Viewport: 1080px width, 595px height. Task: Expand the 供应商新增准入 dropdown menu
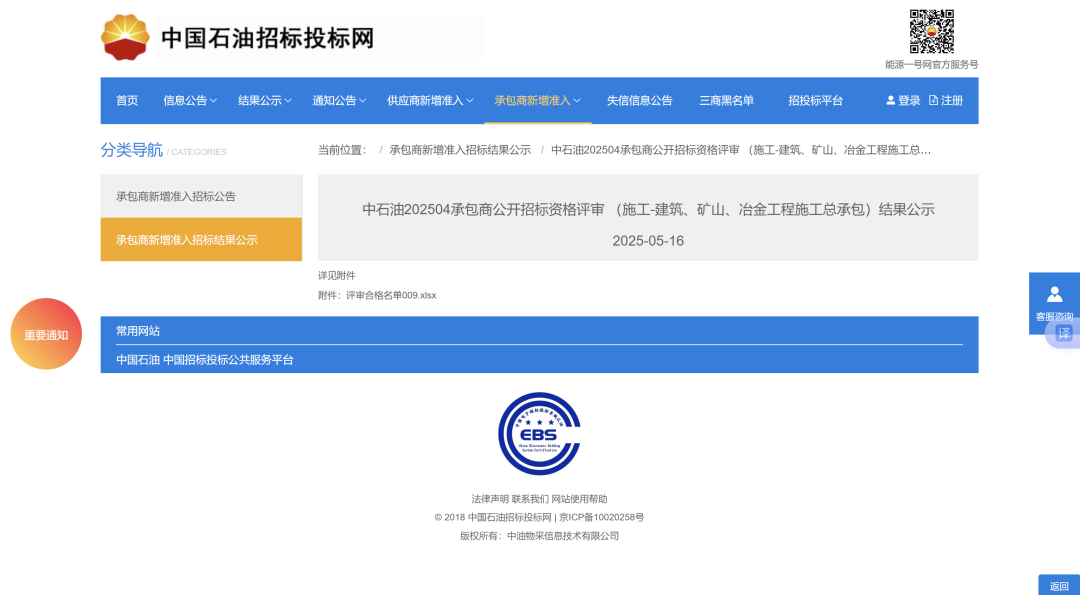tap(430, 101)
